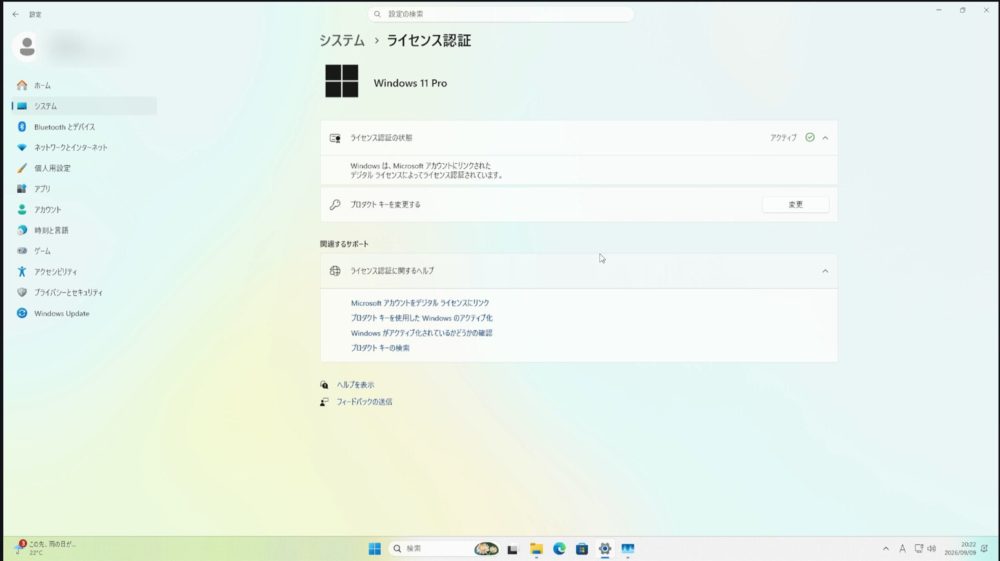1000x561 pixels.
Task: Open プロダクト キーを使用した Windows のアクティブ化 link
Action: [x=422, y=318]
